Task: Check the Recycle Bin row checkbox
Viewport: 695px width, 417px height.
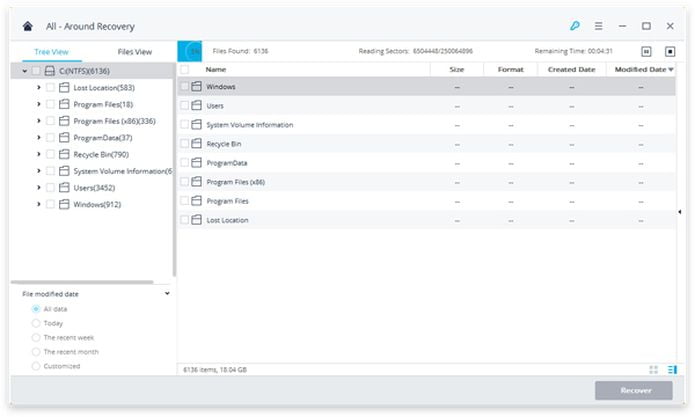Action: pos(184,144)
